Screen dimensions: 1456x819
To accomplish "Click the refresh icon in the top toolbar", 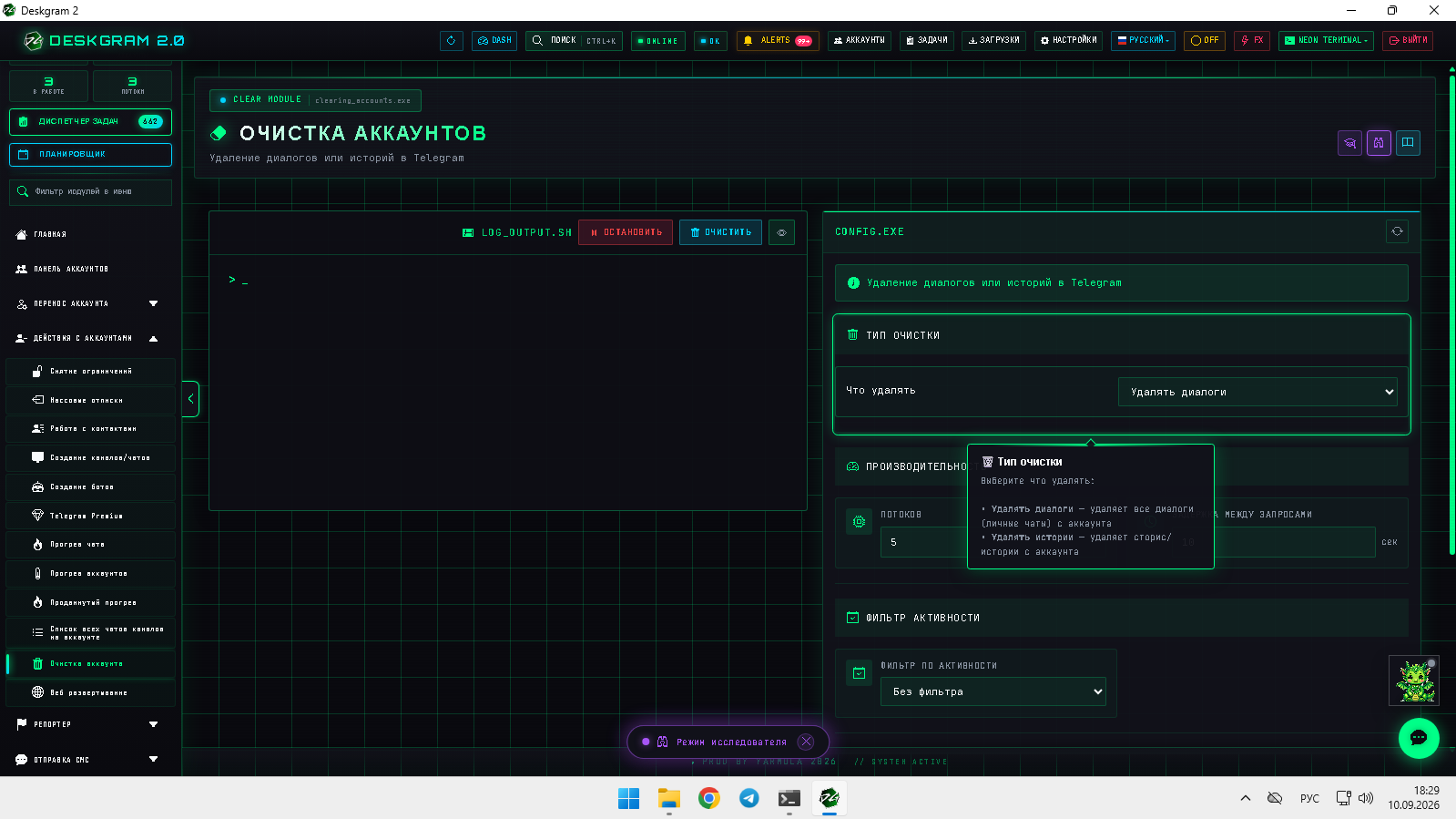I will pyautogui.click(x=451, y=41).
